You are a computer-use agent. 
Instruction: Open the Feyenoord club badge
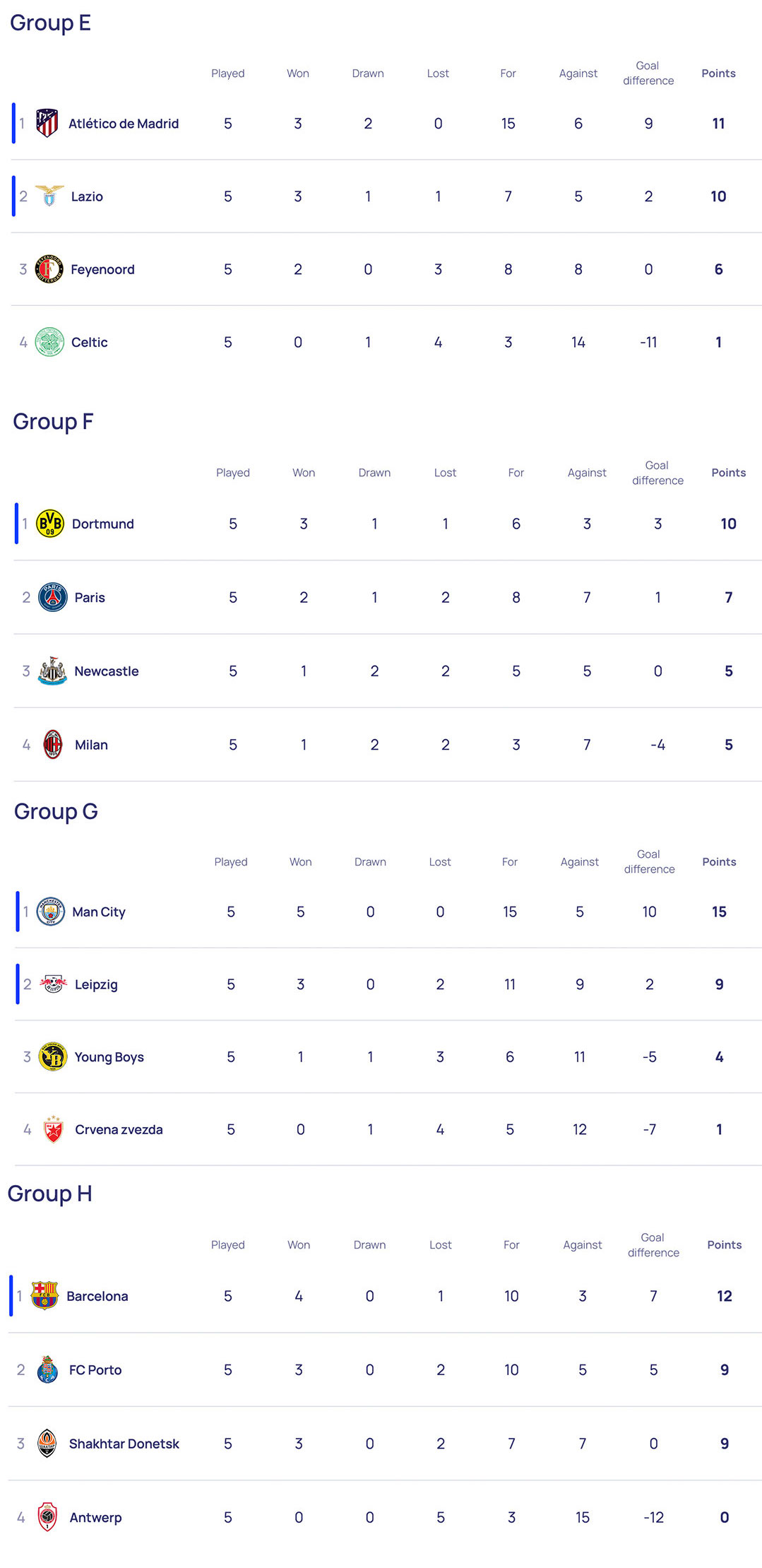tap(49, 269)
